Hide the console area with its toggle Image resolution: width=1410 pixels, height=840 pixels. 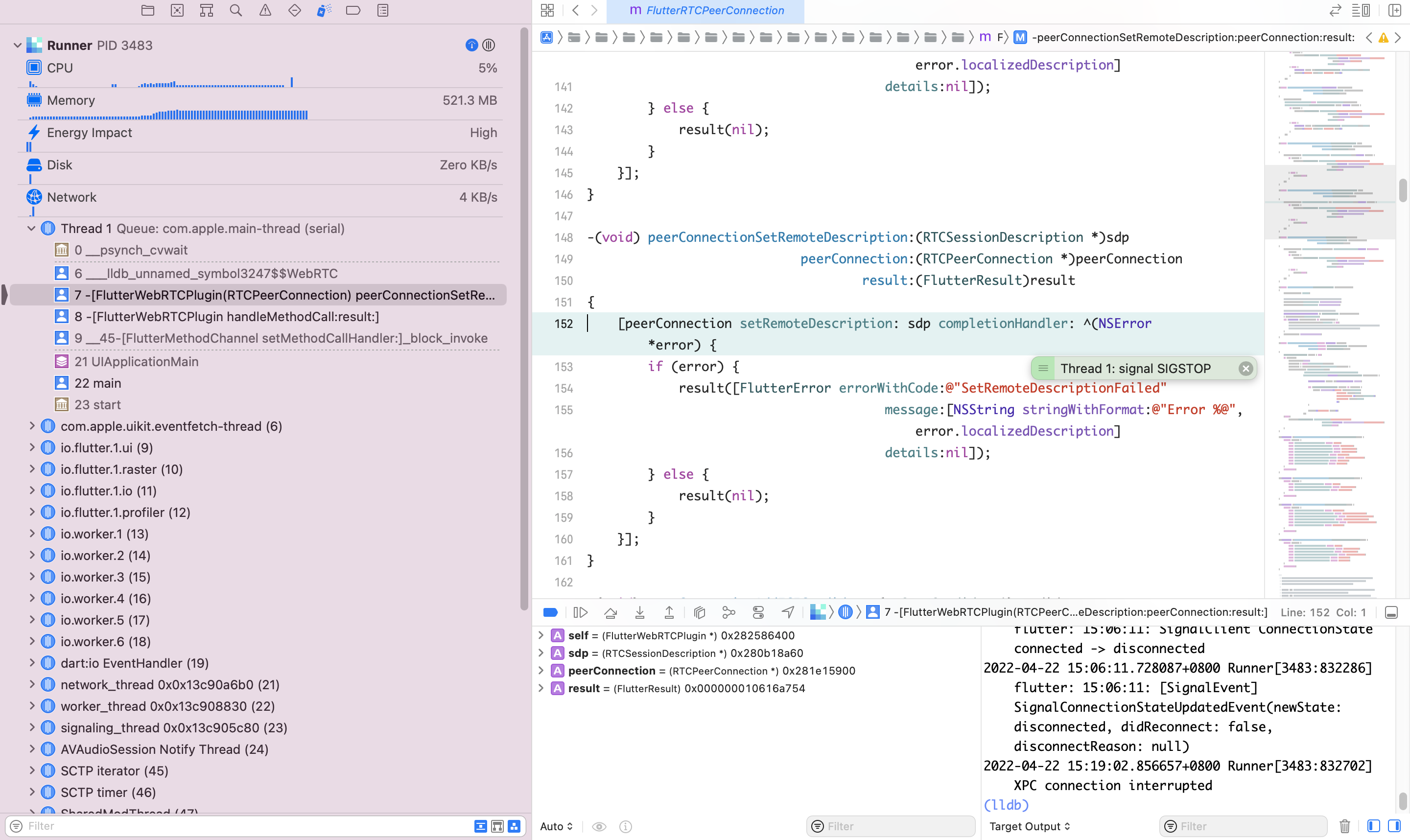[x=1391, y=612]
